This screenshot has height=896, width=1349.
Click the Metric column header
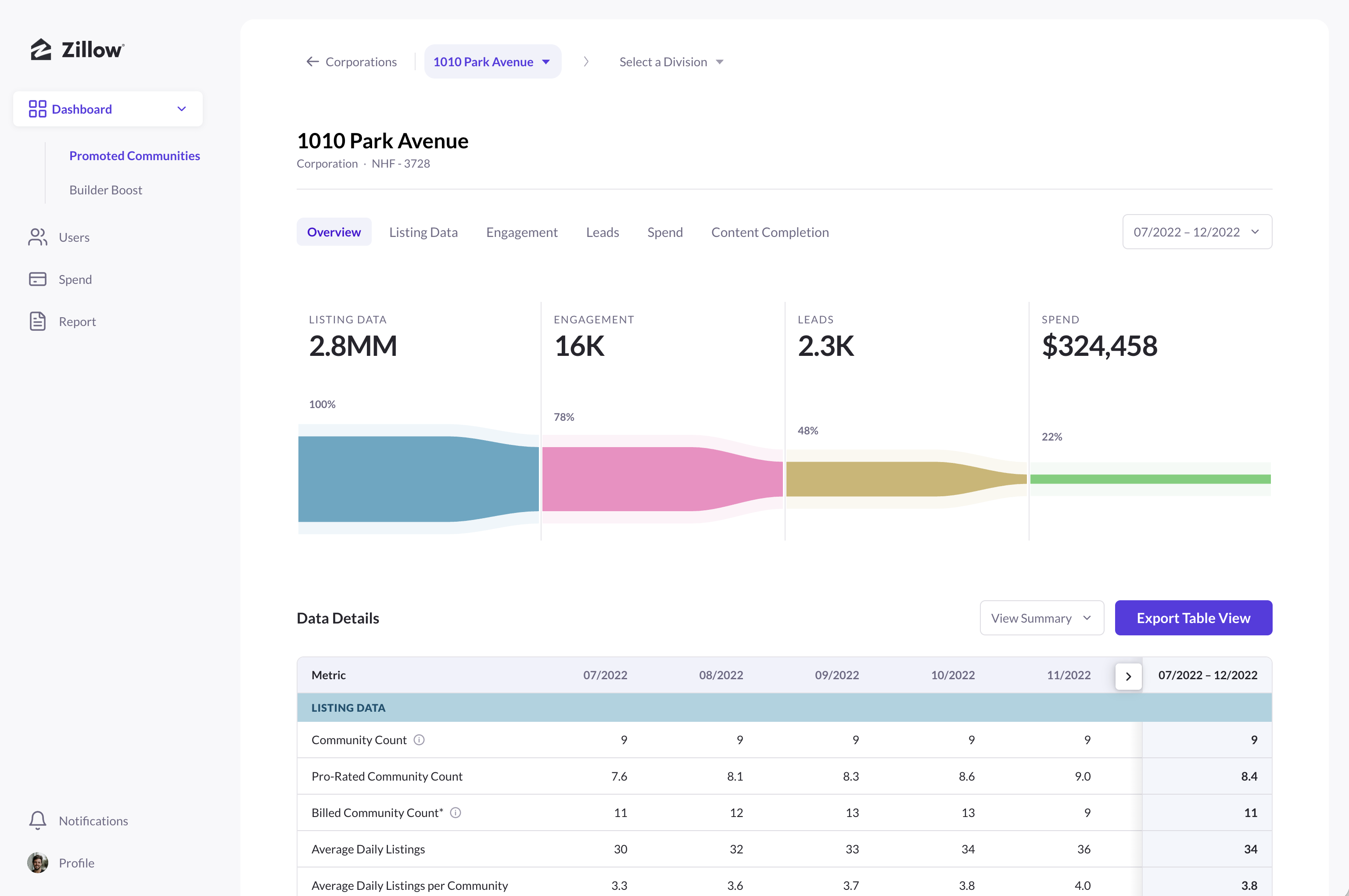coord(329,675)
